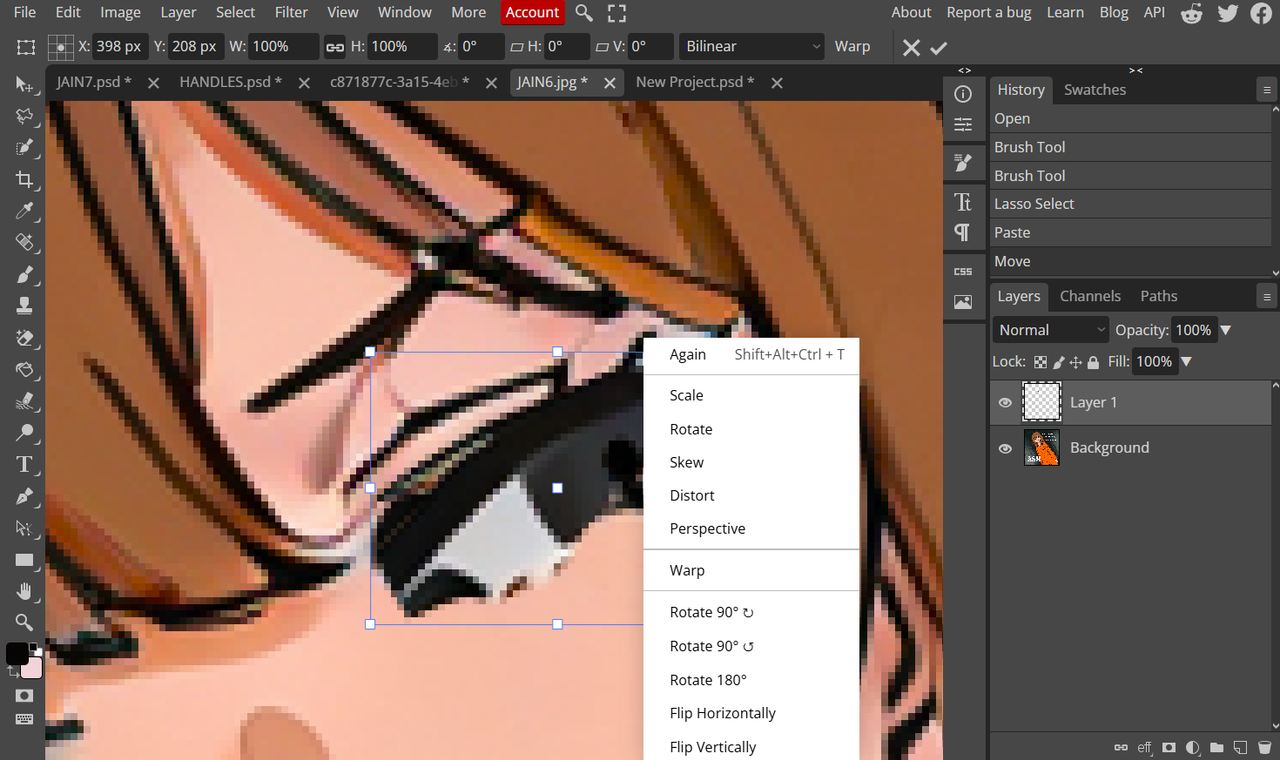Open the Paragraph side panel
The width and height of the screenshot is (1280, 760).
(963, 233)
